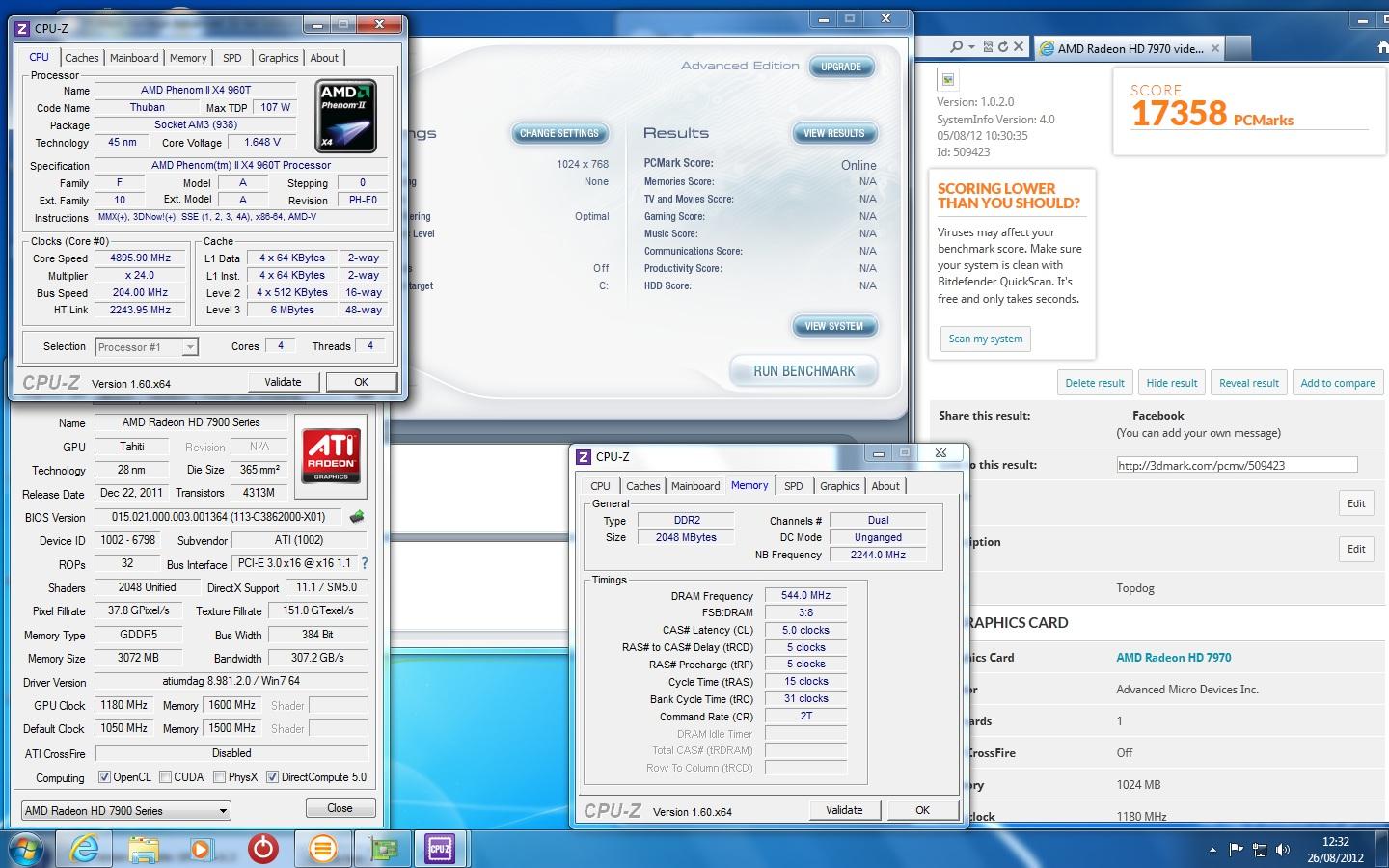
Task: Switch to GPU-Z graphics card taskbar icon
Action: (385, 849)
